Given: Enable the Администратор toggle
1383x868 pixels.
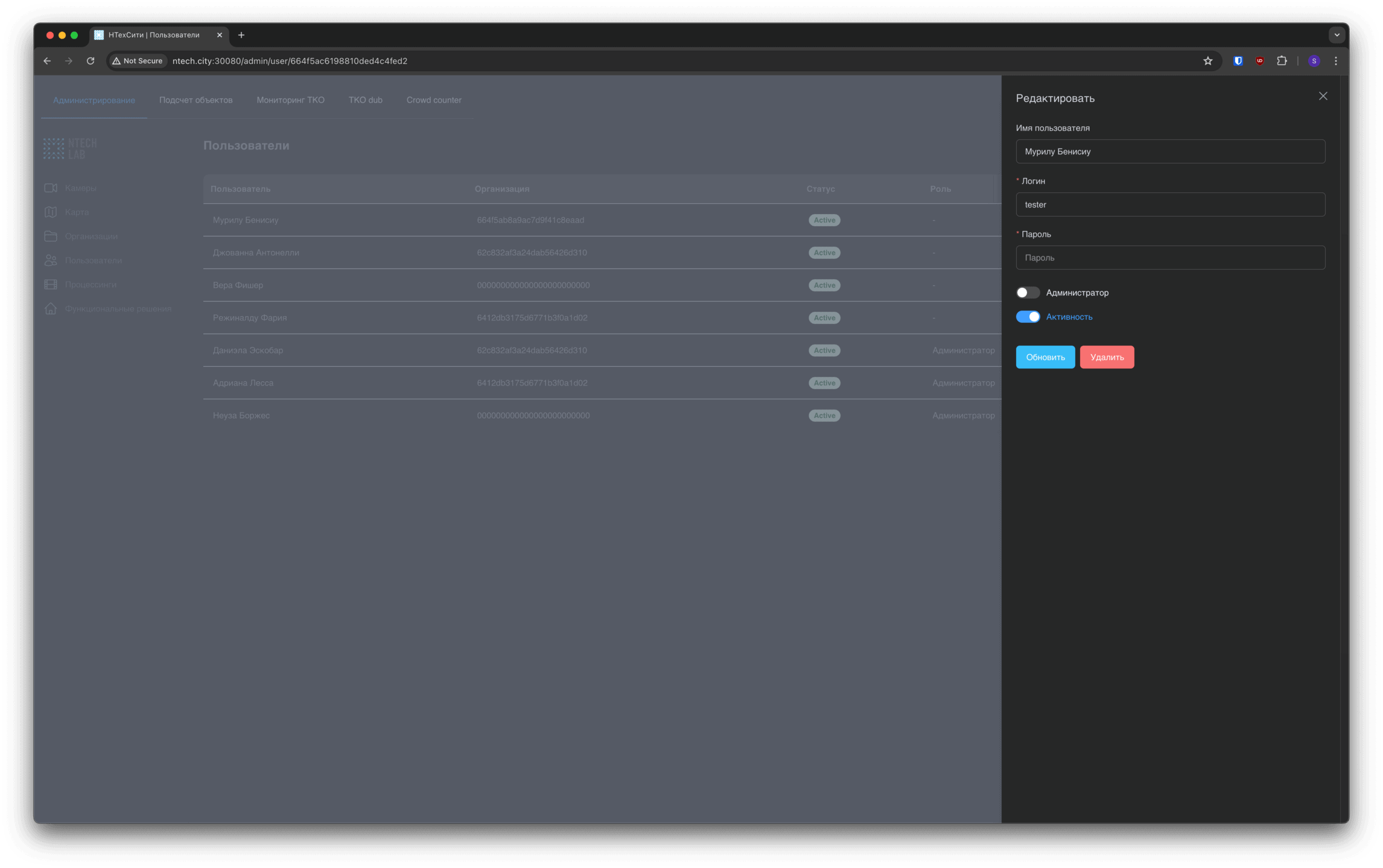Looking at the screenshot, I should point(1028,293).
